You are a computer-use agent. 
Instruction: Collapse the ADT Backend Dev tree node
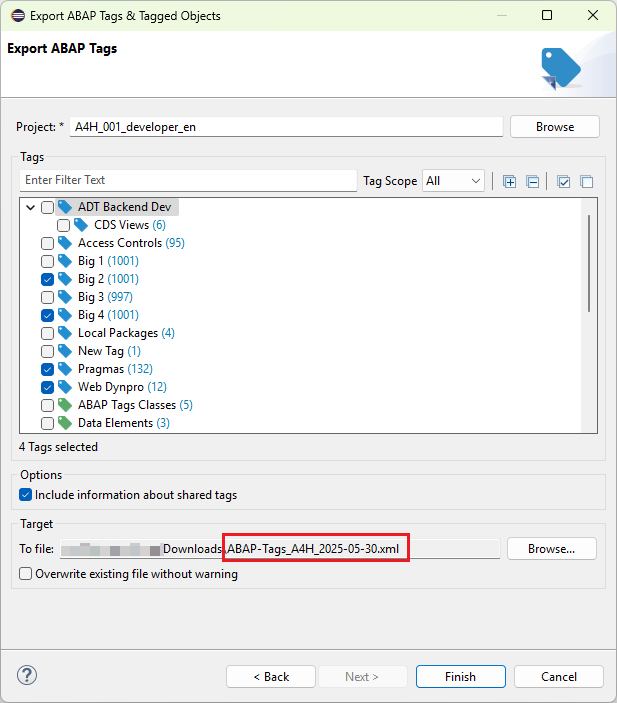(x=30, y=207)
